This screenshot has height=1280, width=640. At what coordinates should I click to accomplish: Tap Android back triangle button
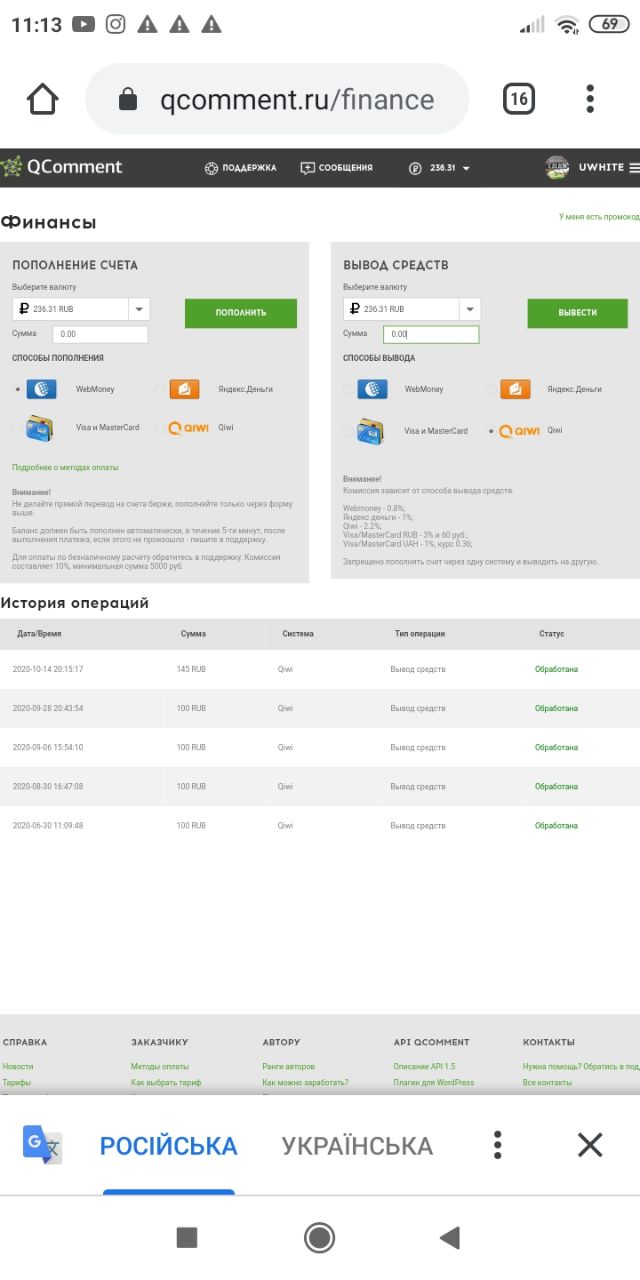tap(450, 1238)
